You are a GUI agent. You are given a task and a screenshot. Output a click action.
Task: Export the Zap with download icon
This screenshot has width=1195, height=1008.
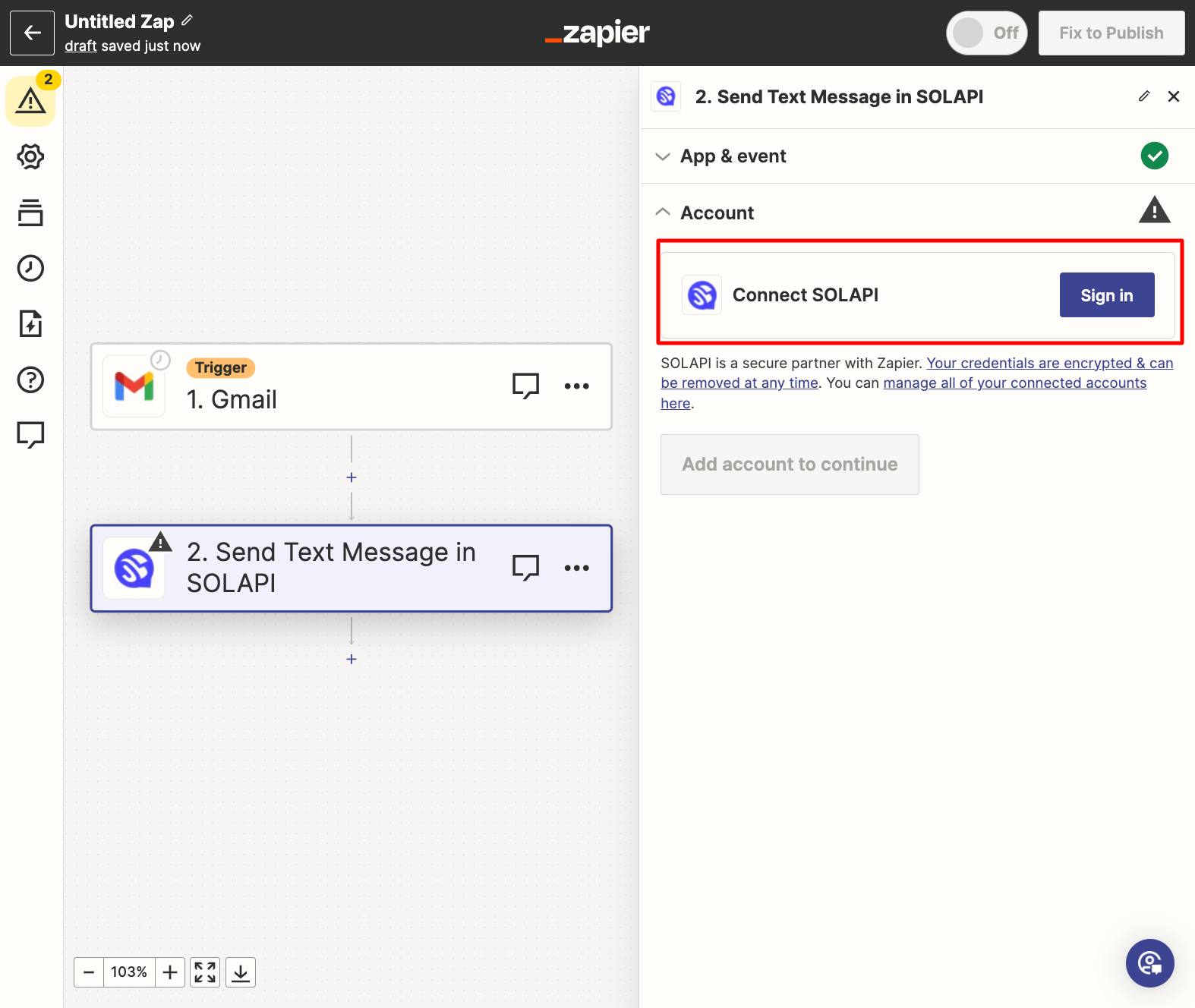(x=241, y=972)
